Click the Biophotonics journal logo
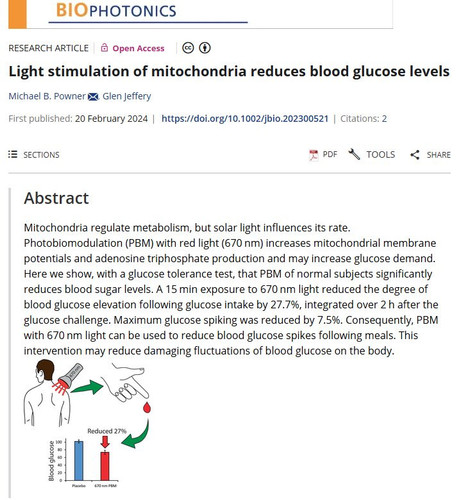 [x=116, y=10]
